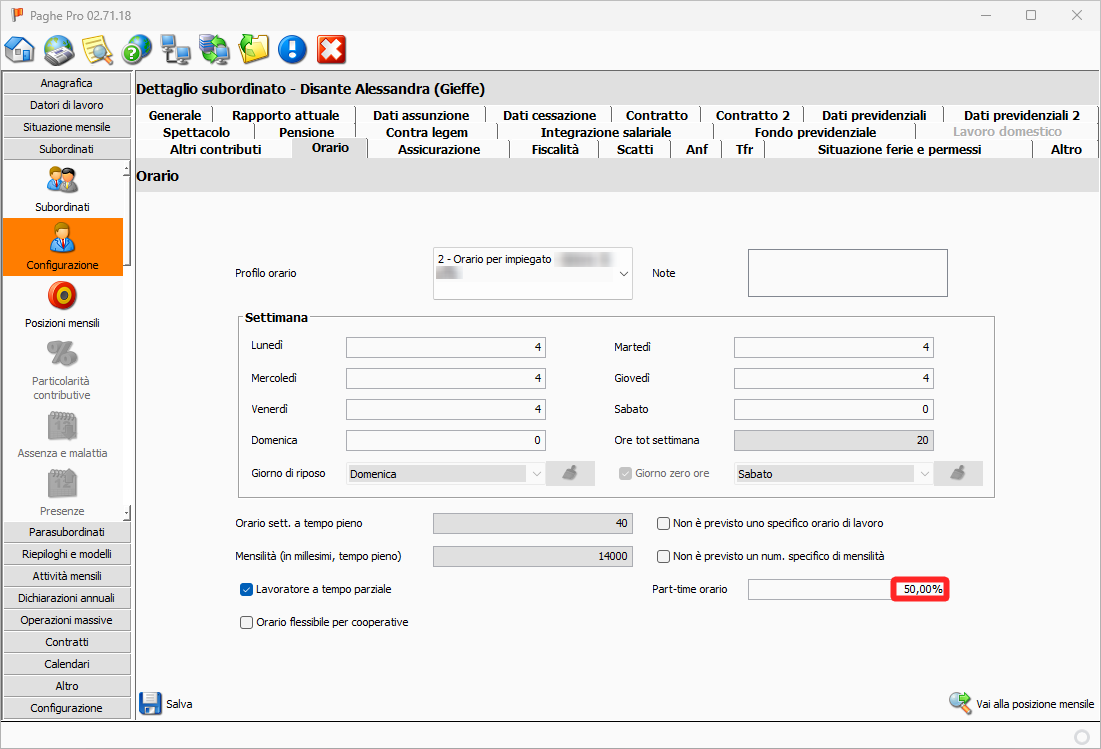Open the Dati assunzione tab
The height and width of the screenshot is (749, 1101).
coord(421,115)
